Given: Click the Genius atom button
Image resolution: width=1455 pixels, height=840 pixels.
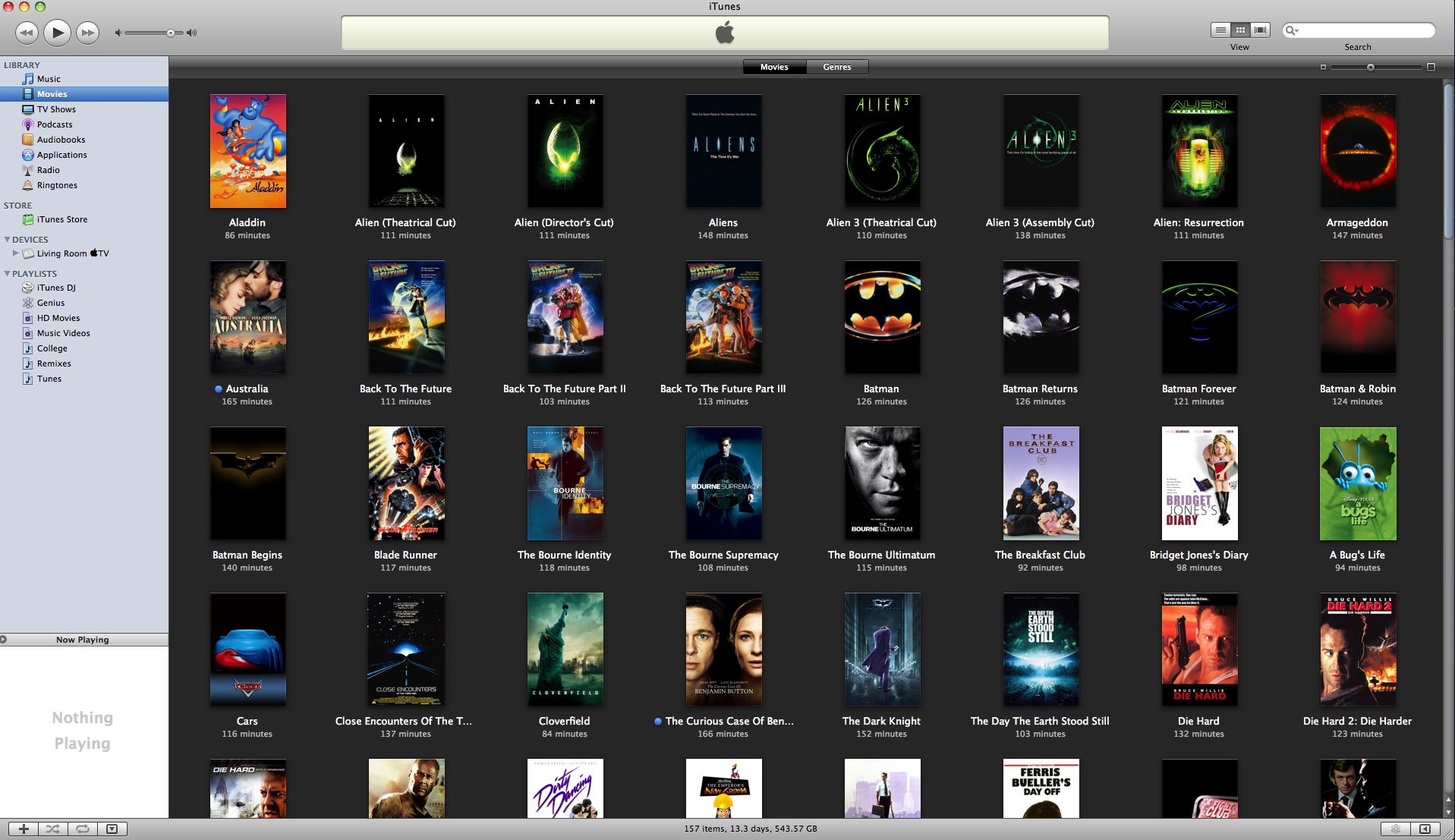Looking at the screenshot, I should tap(1395, 829).
